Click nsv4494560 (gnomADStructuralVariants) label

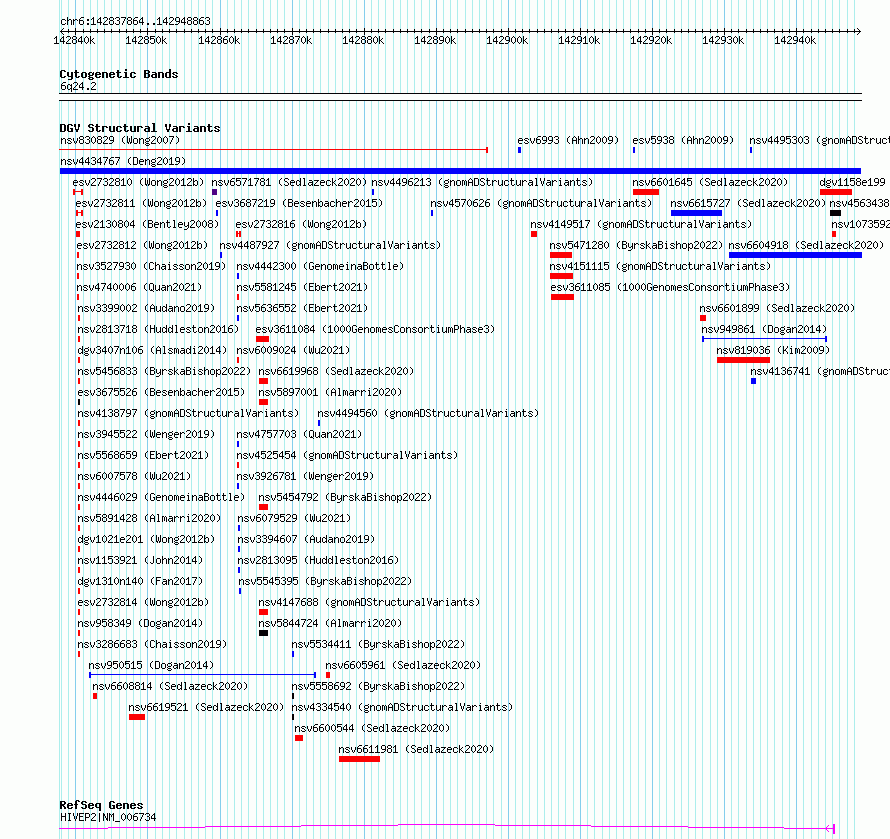tap(427, 413)
